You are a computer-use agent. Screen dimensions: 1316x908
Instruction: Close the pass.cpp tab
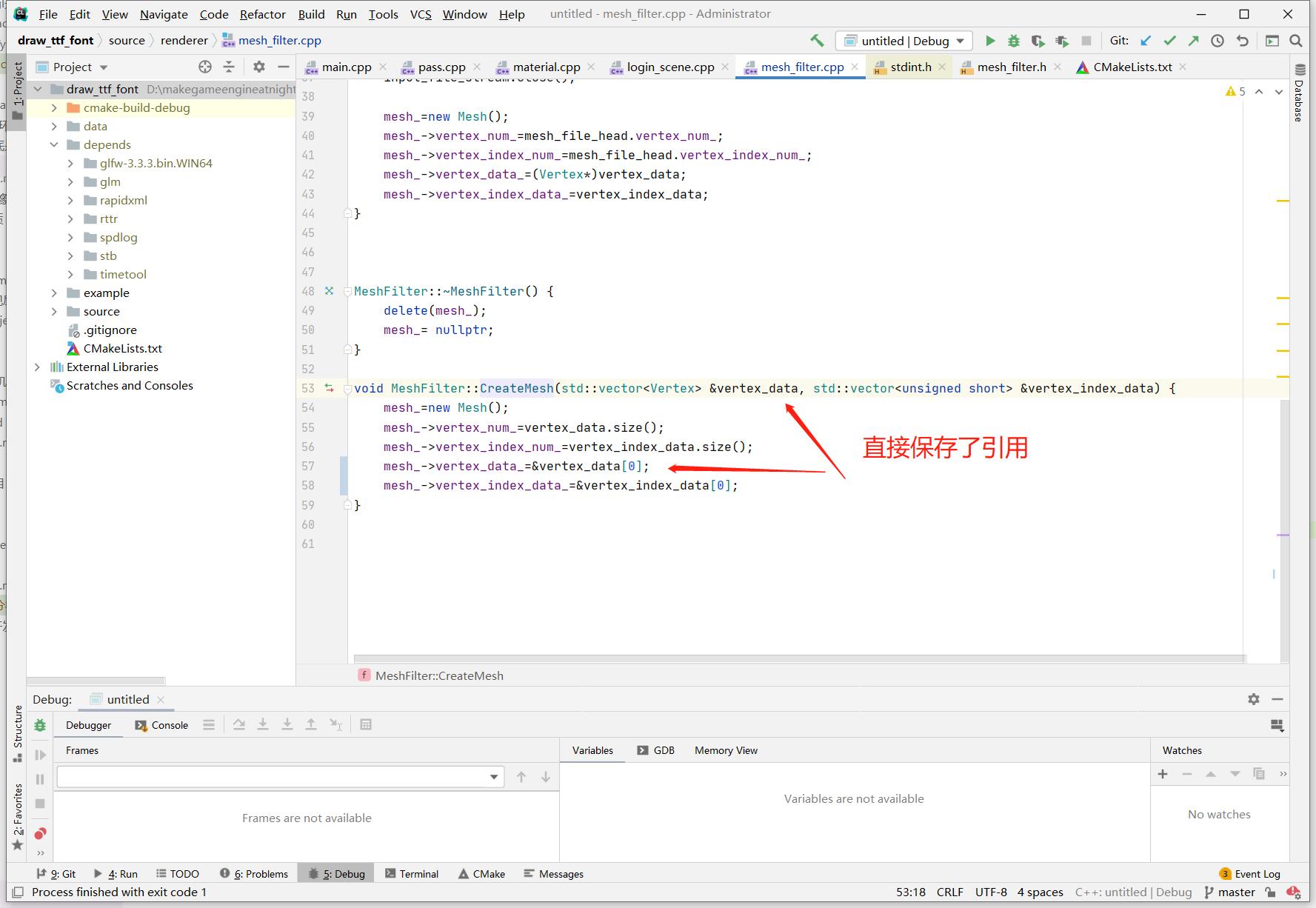pyautogui.click(x=477, y=67)
